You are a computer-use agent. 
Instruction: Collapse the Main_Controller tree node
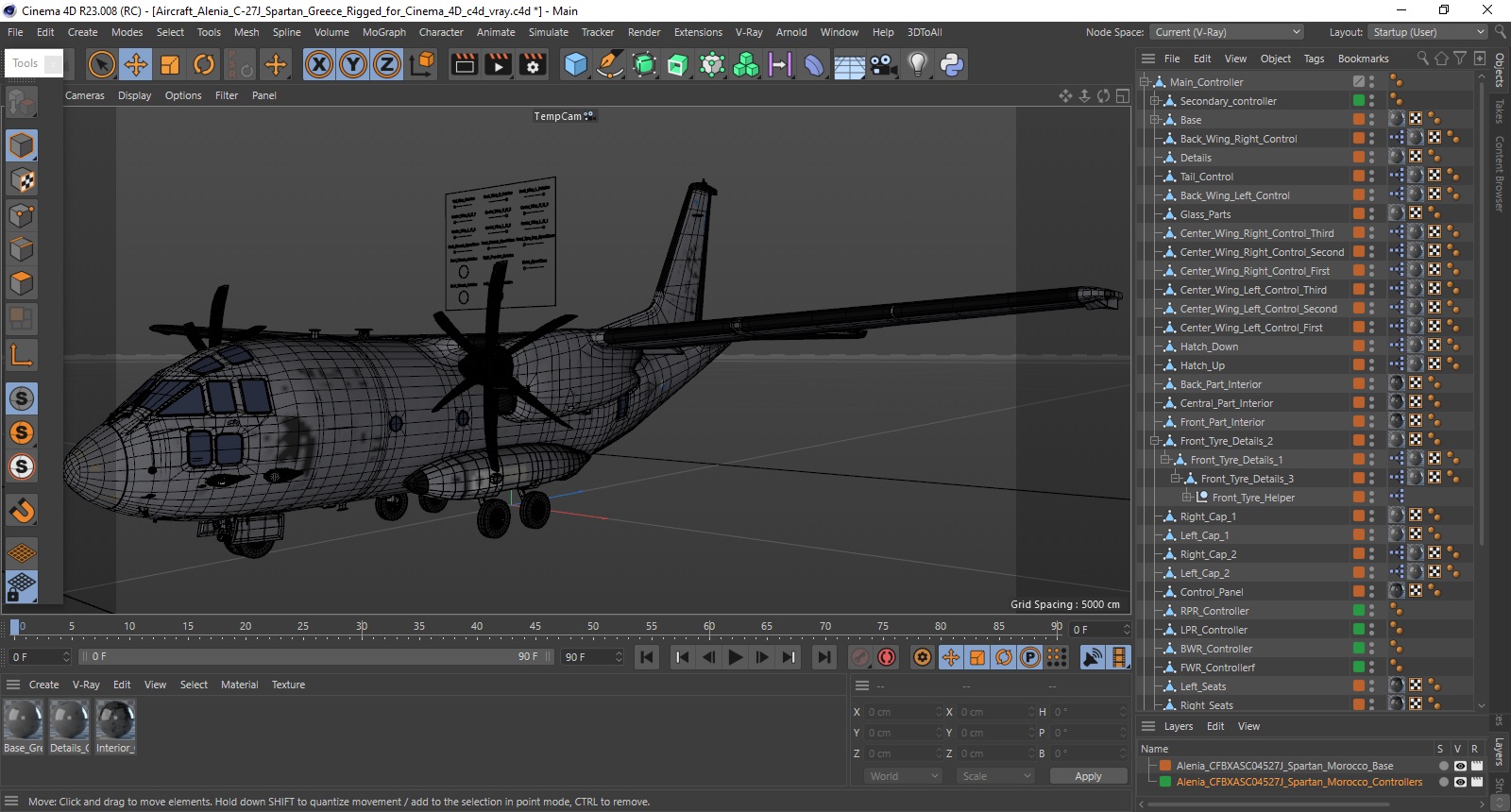tap(1145, 82)
